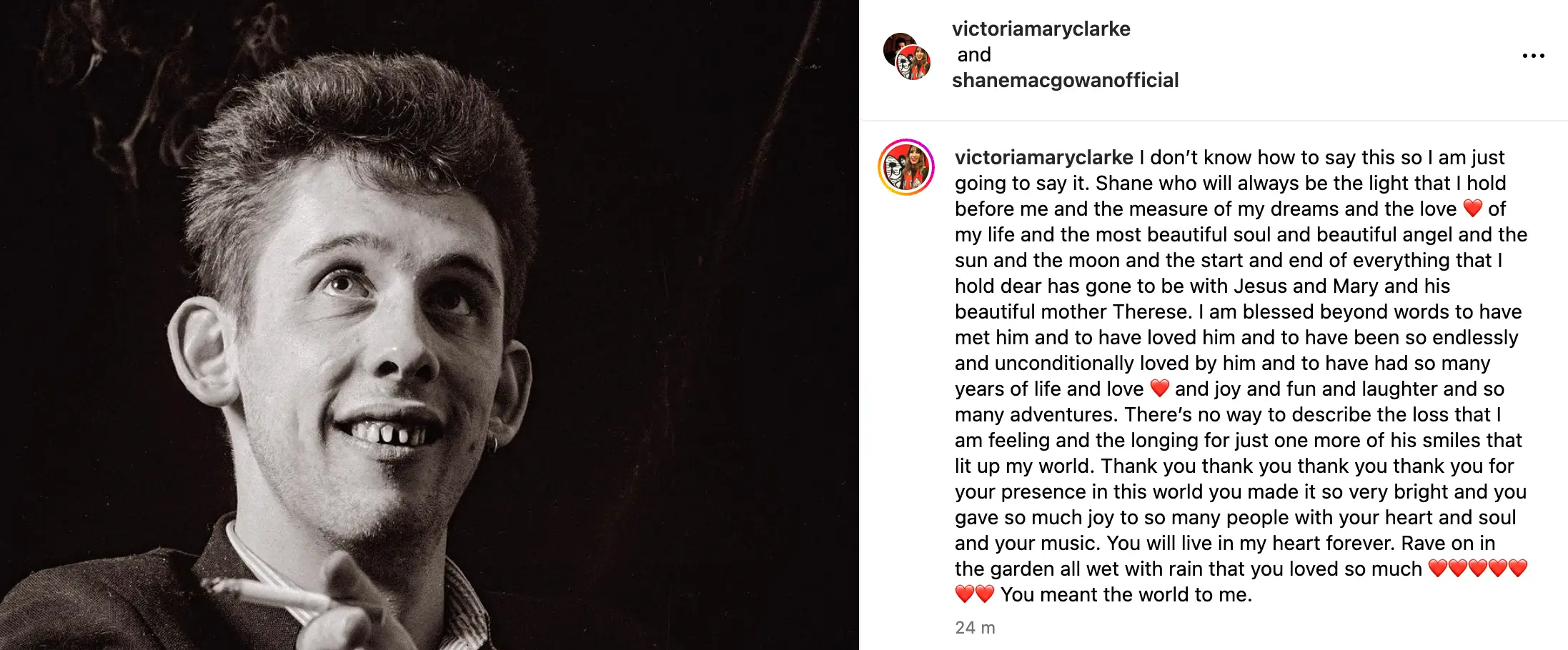Click the first heart in the row after 'so much'
Viewport: 1568px width, 650px height.
(1439, 568)
